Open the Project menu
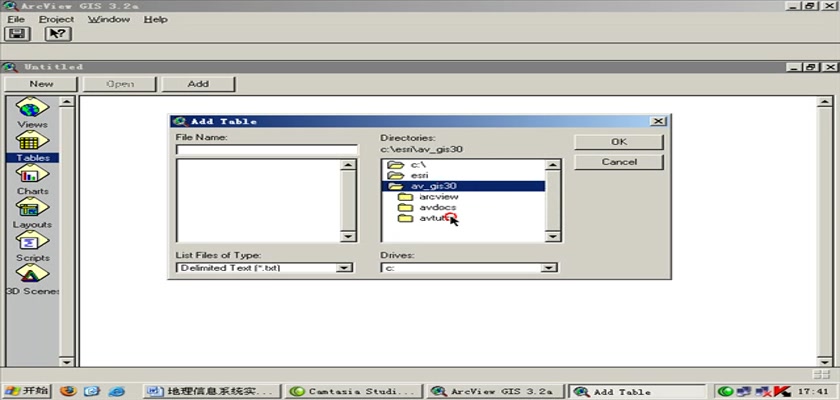Image resolution: width=840 pixels, height=400 pixels. click(56, 19)
